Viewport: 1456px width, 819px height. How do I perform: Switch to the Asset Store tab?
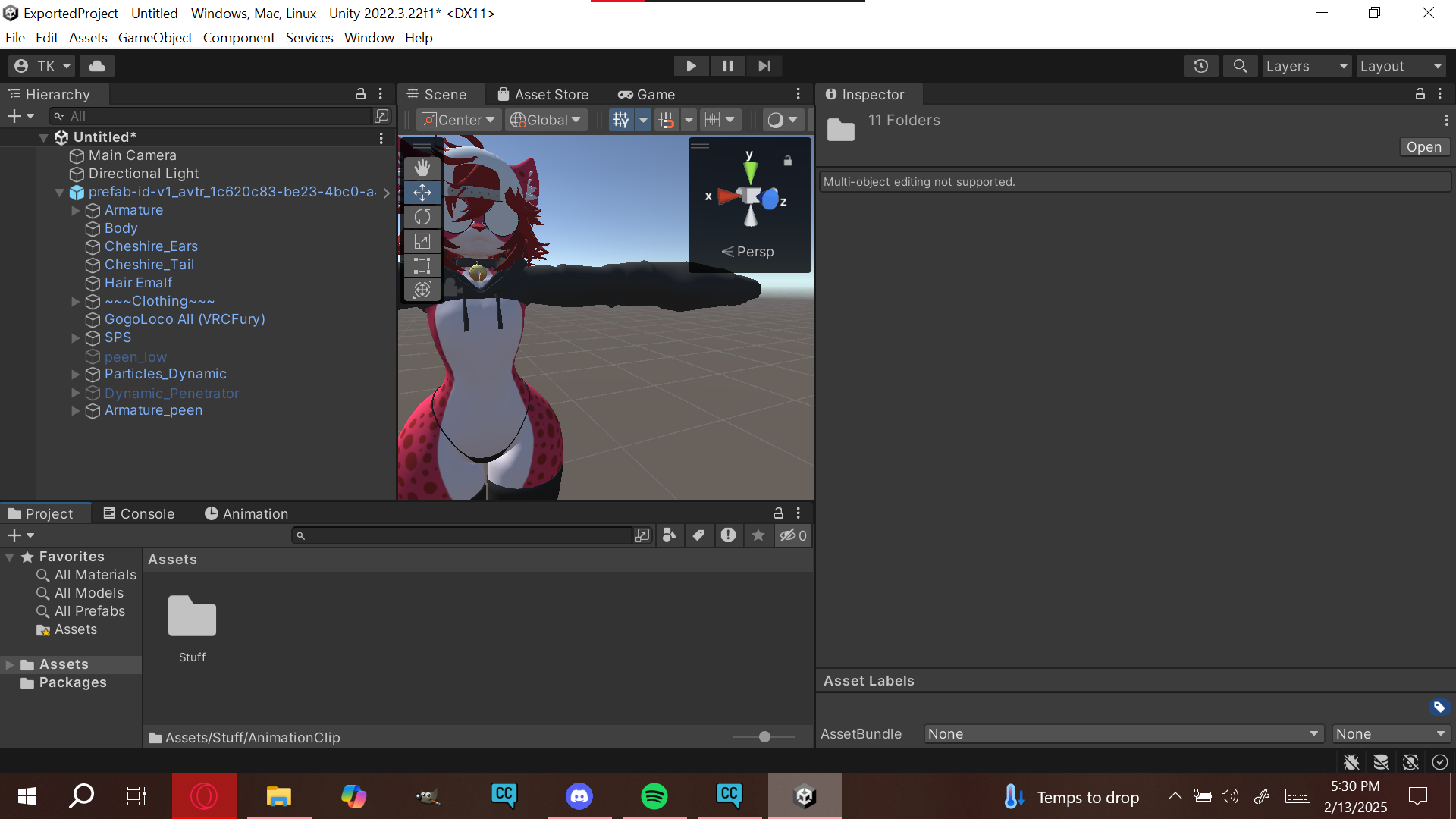tap(543, 94)
